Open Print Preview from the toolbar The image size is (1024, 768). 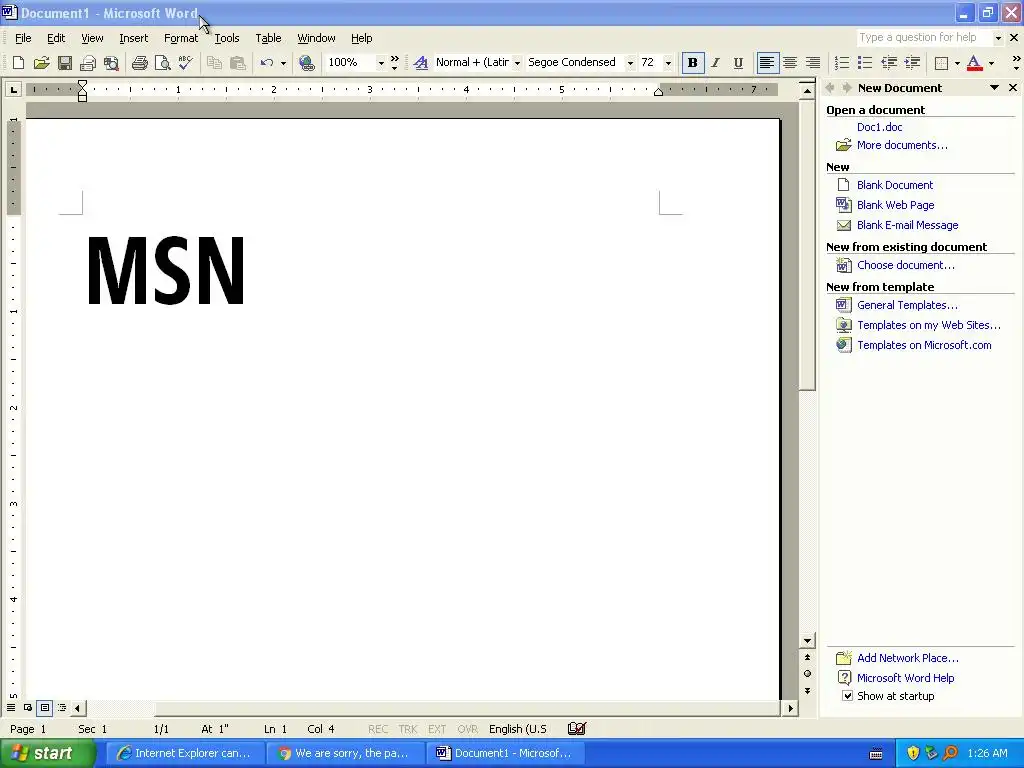(162, 63)
